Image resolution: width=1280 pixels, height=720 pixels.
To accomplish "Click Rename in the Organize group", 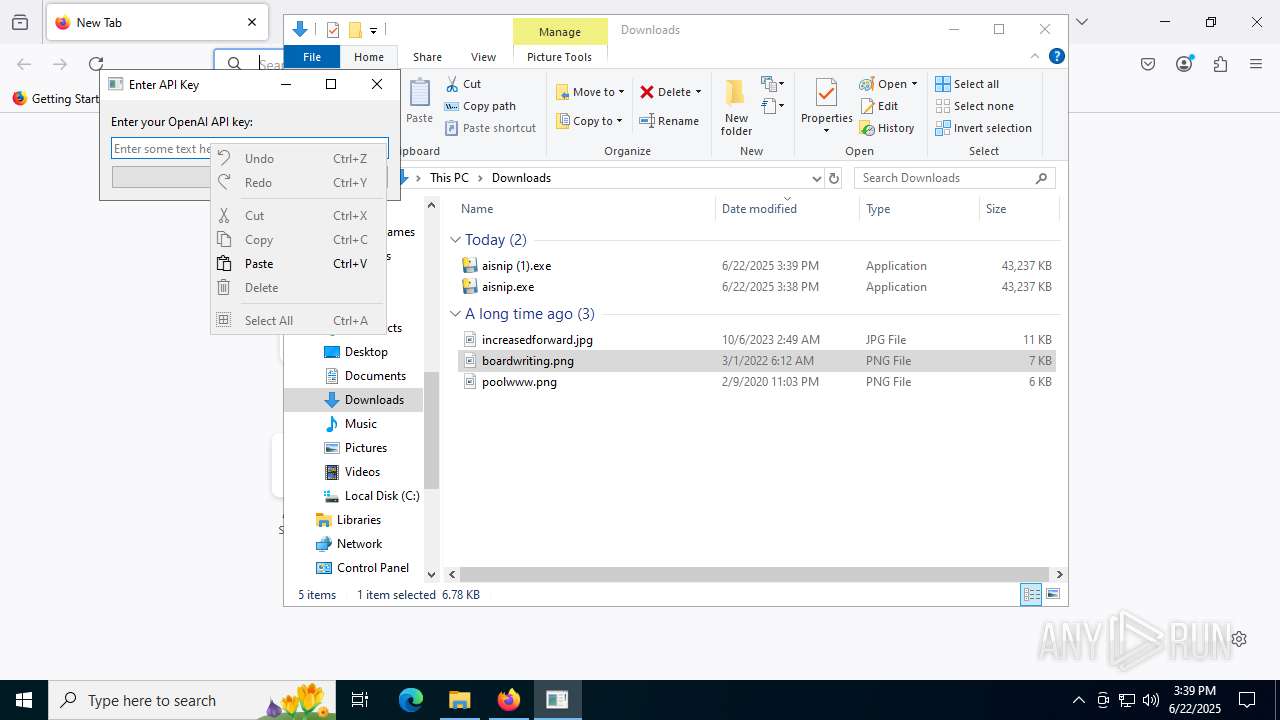I will [x=669, y=121].
